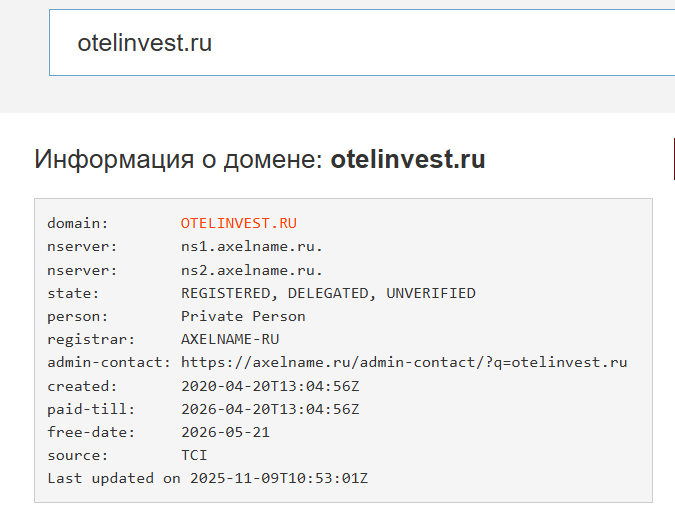Select the ns2.axelname.ru nameserver value
675x527 pixels.
[252, 270]
